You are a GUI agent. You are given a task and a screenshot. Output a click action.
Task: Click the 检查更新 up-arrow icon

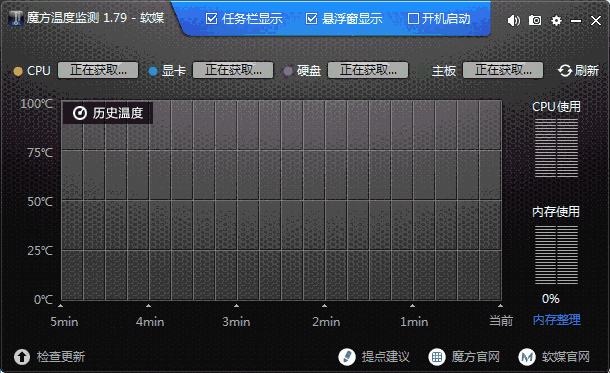22,357
